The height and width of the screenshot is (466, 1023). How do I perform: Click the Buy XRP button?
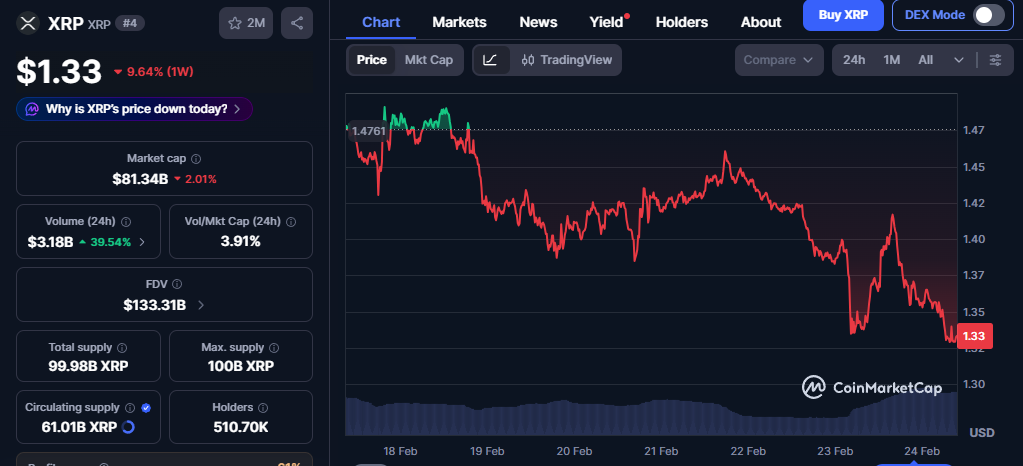coord(843,15)
